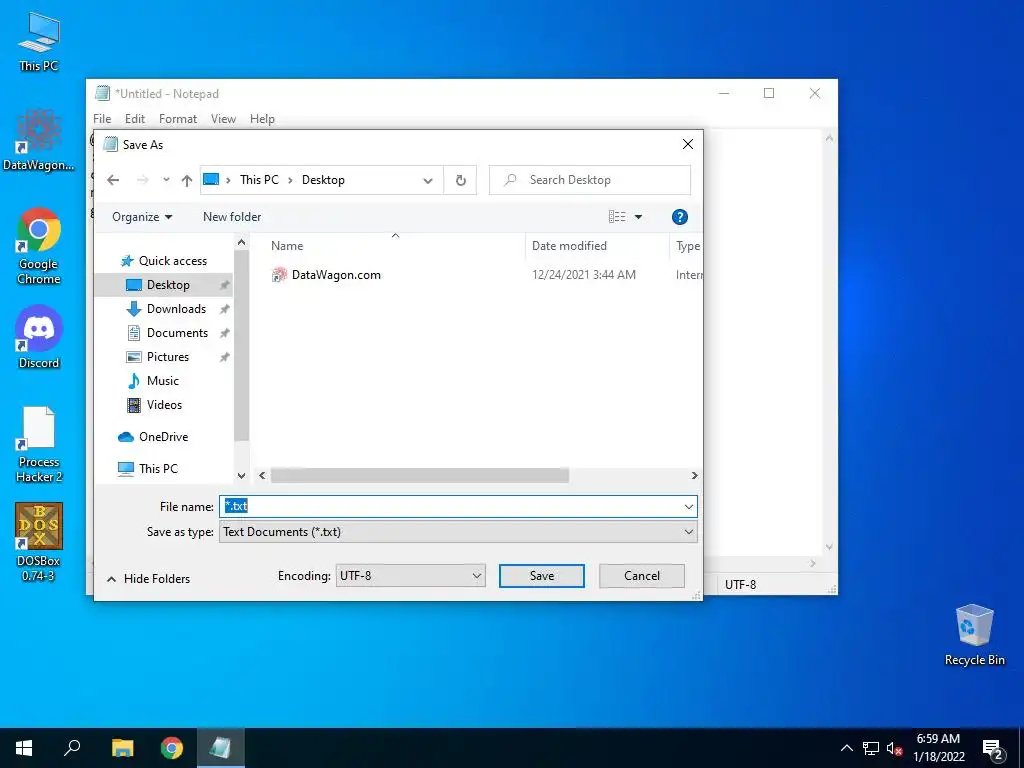Click file list horizontal scrollbar right arrow

tap(694, 475)
